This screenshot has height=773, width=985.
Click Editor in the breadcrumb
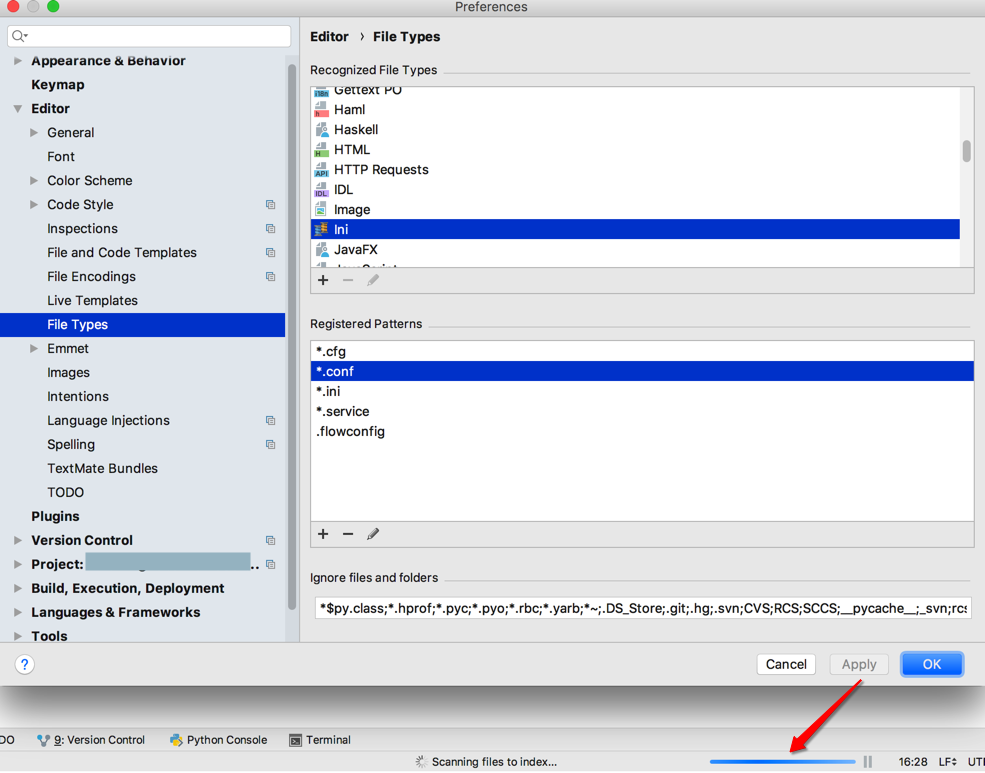point(329,37)
